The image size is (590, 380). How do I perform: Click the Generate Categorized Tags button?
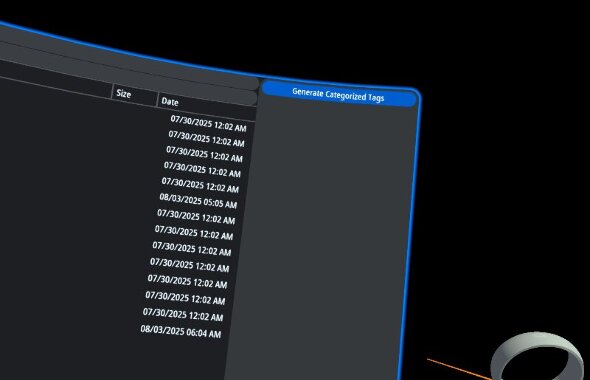[339, 94]
